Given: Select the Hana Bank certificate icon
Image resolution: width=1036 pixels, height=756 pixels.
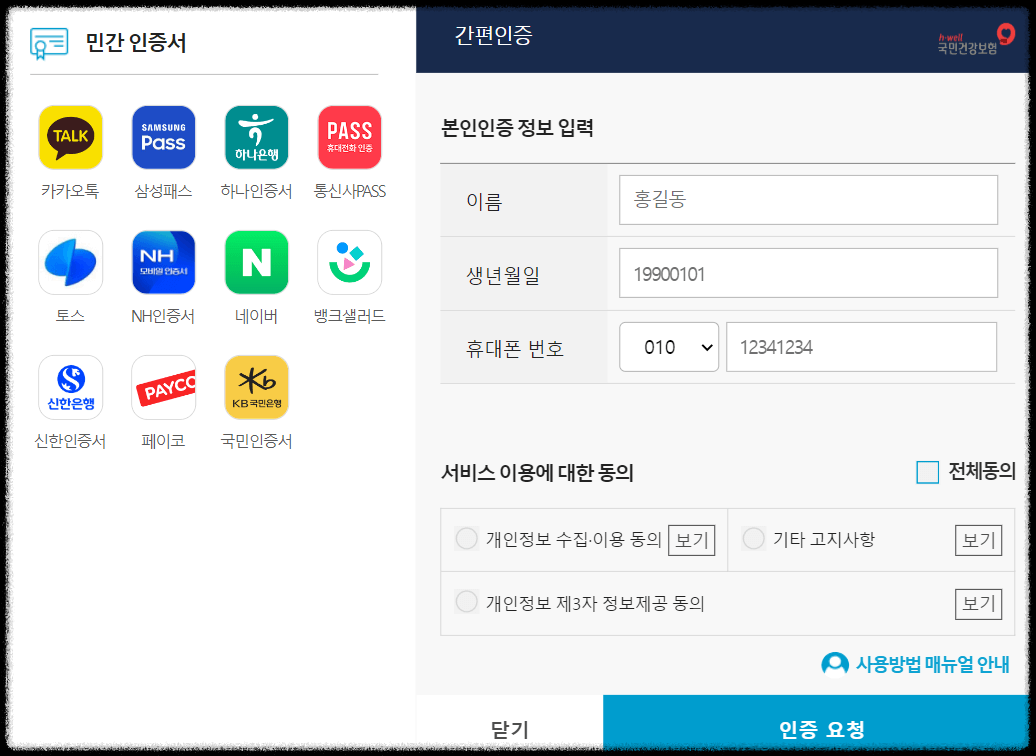Looking at the screenshot, I should pyautogui.click(x=255, y=137).
